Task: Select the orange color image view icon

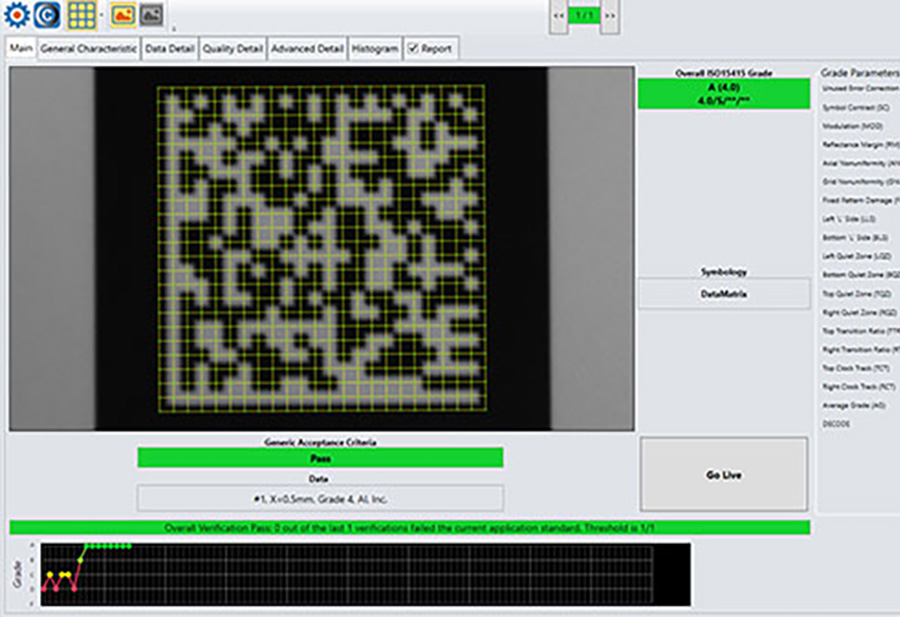Action: tap(123, 14)
